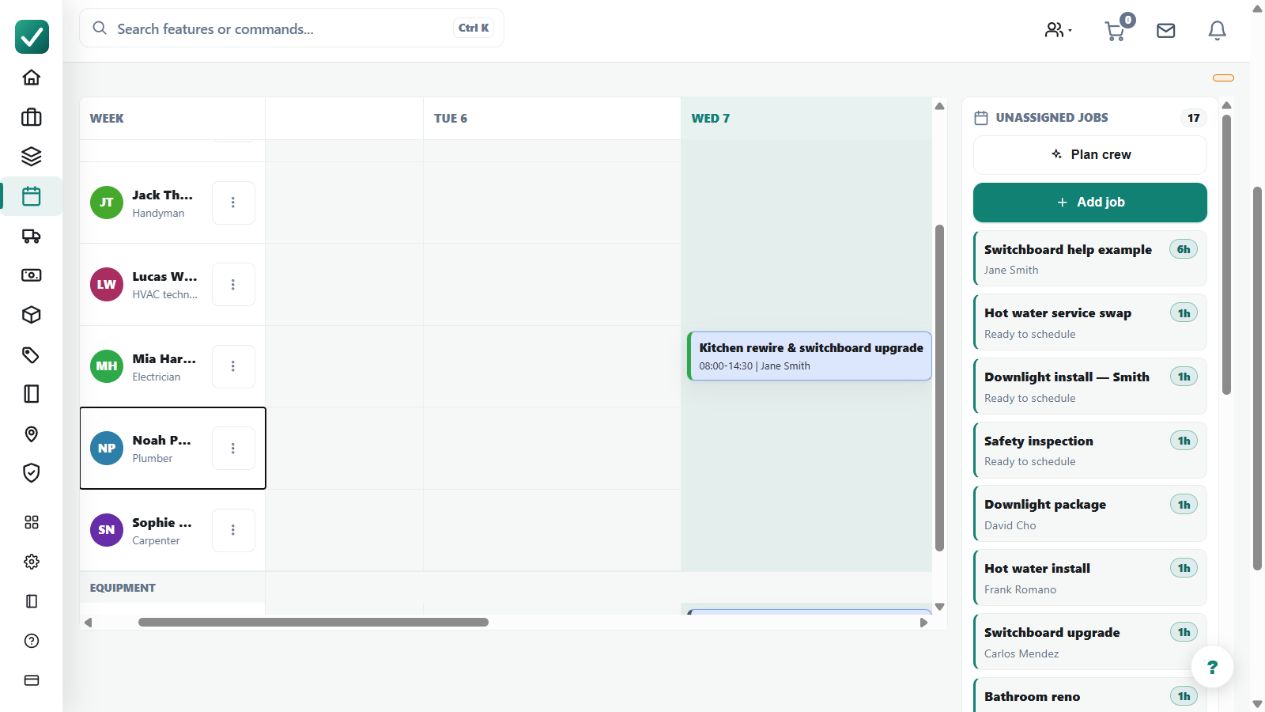
Task: Click the schedule scroll-right arrow
Action: click(923, 622)
